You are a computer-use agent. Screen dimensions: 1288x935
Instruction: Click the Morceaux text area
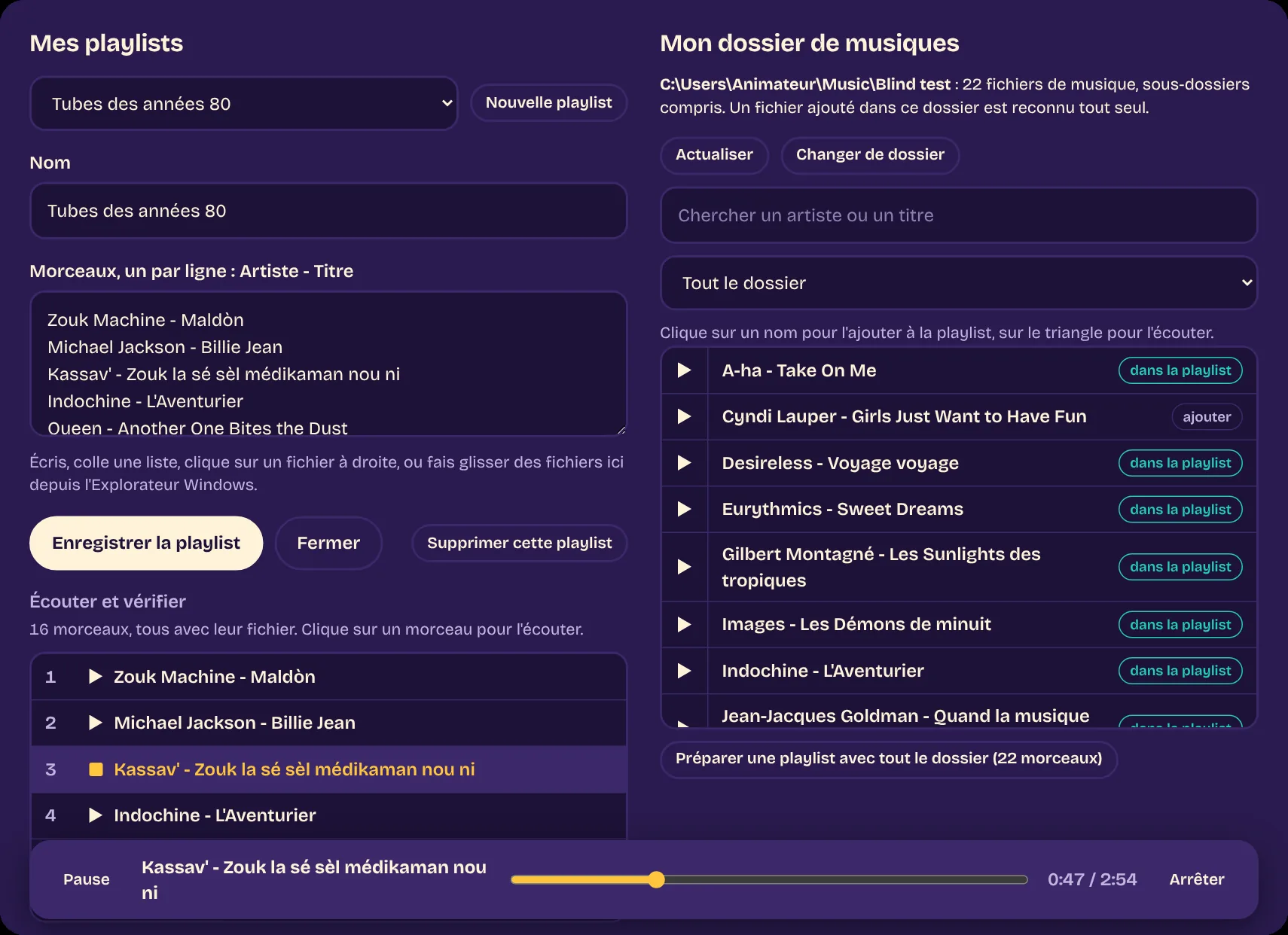pos(328,364)
